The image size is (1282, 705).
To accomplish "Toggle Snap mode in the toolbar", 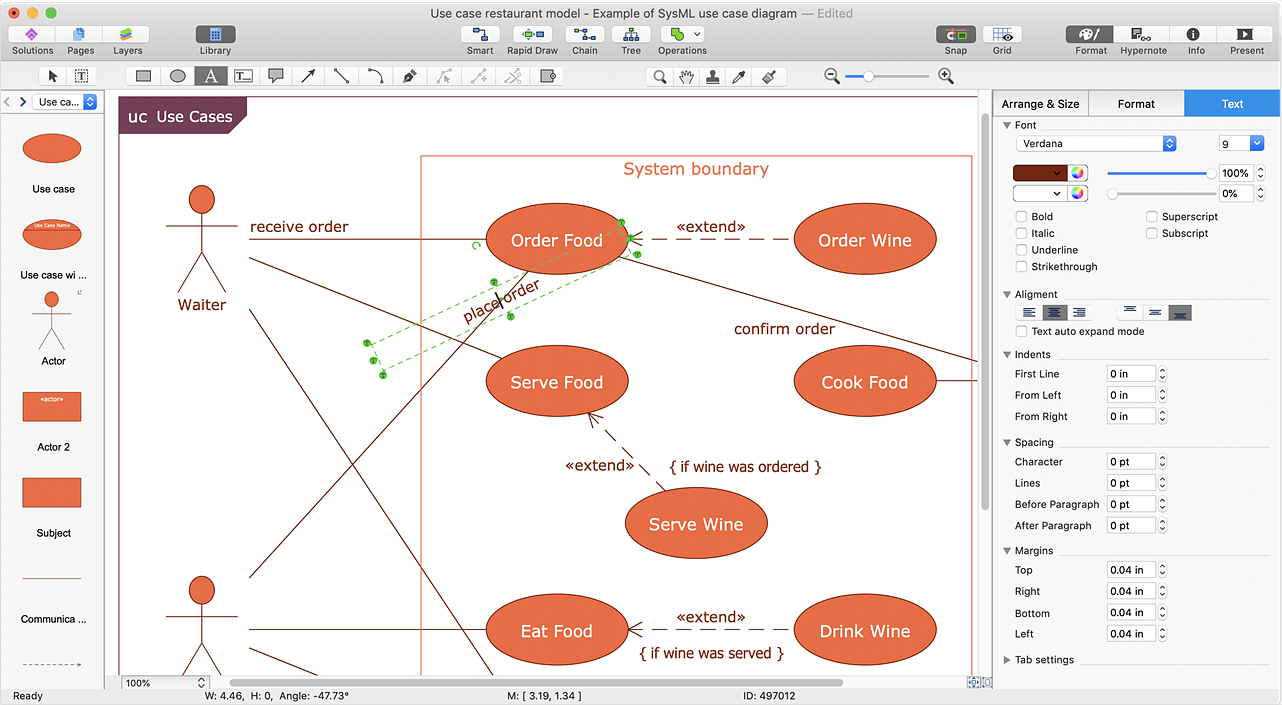I will point(955,40).
